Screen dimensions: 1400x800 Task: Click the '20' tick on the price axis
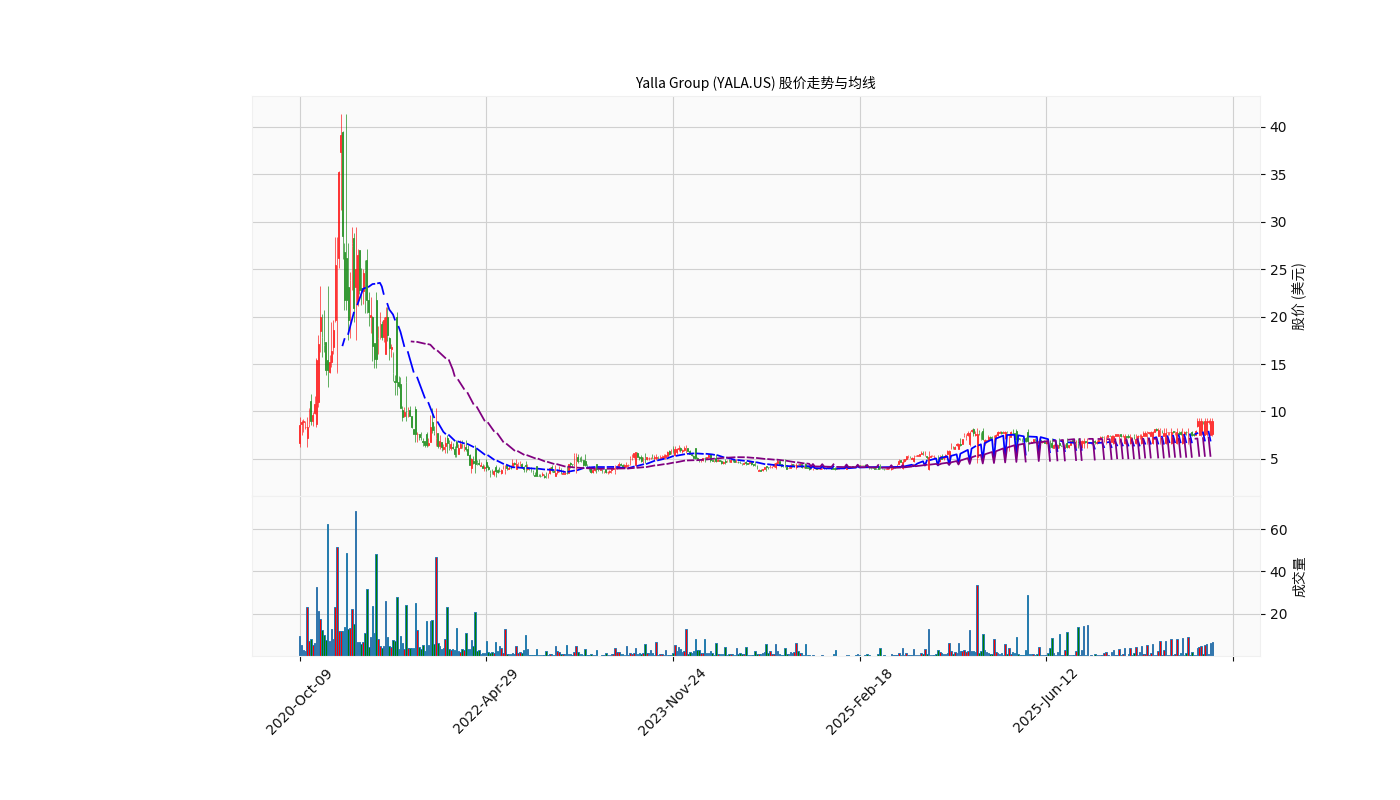click(1278, 317)
